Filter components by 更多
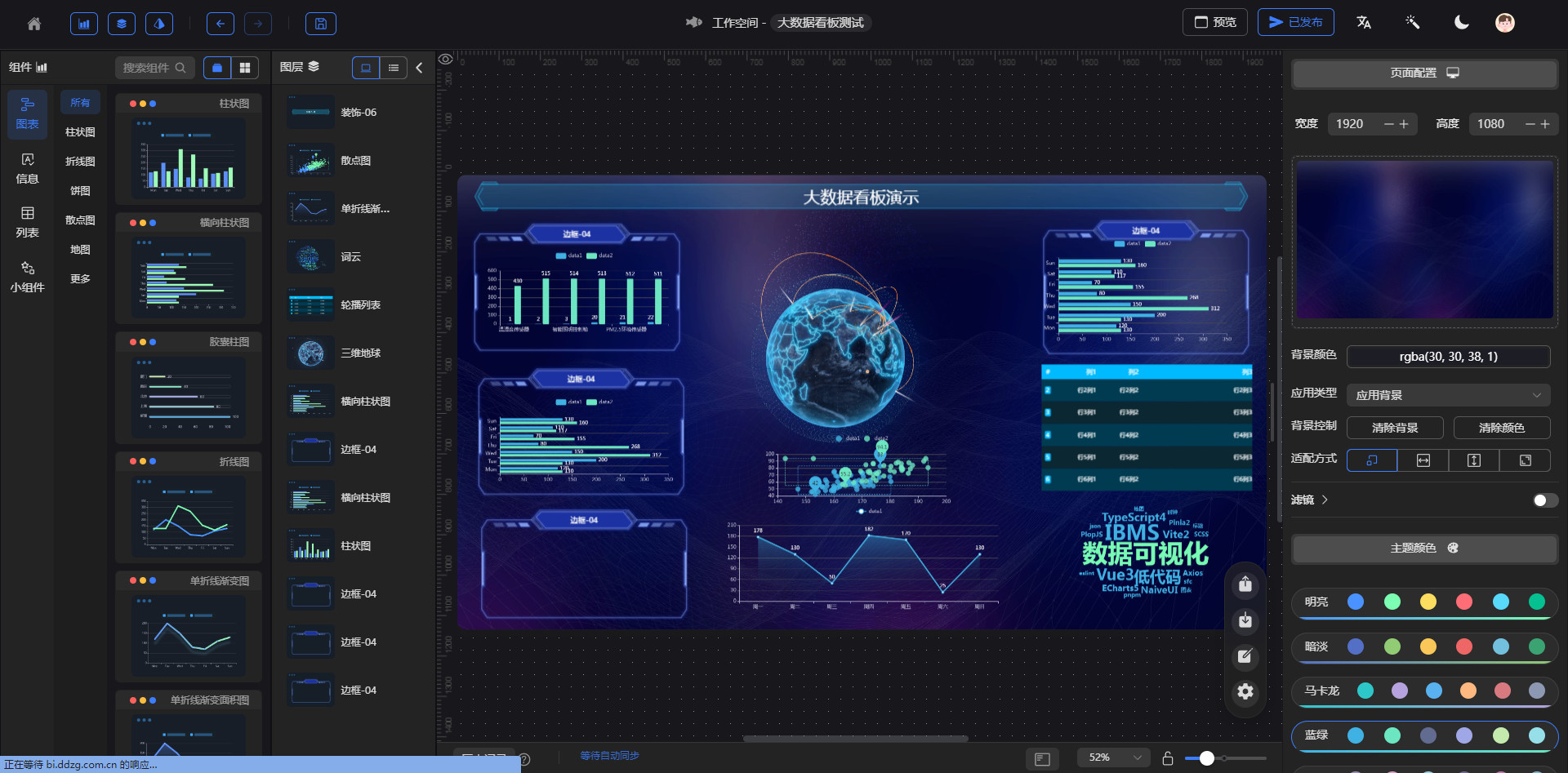The width and height of the screenshot is (1568, 773). coord(80,279)
